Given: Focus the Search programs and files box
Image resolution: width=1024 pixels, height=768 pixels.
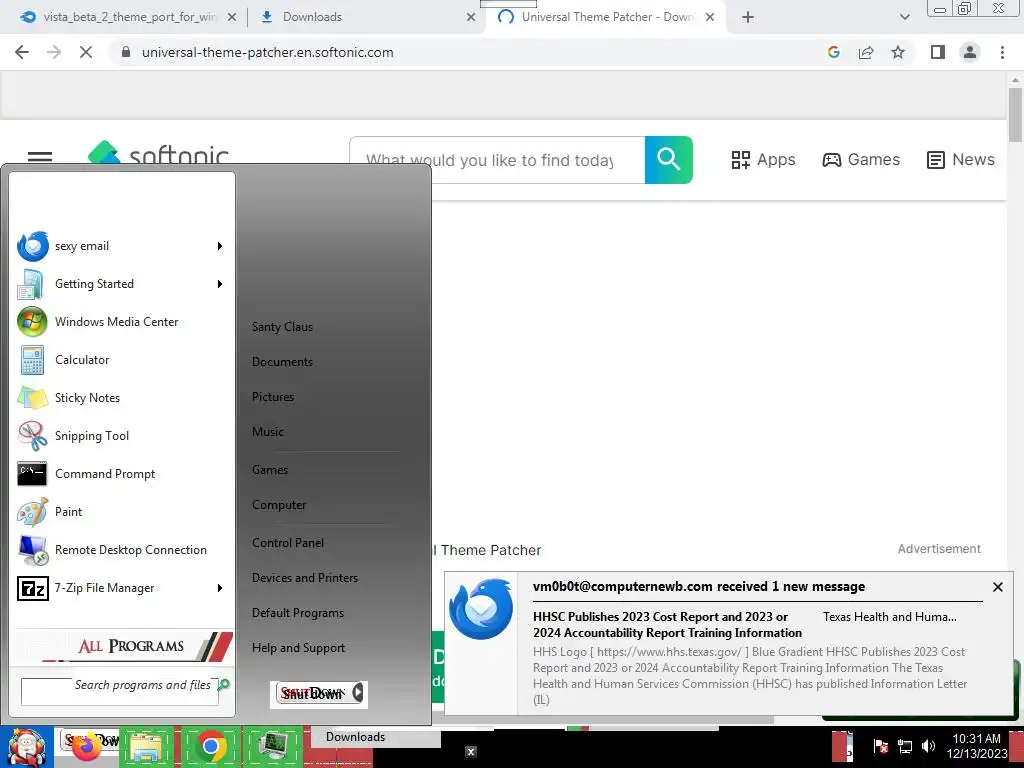Looking at the screenshot, I should coord(120,692).
